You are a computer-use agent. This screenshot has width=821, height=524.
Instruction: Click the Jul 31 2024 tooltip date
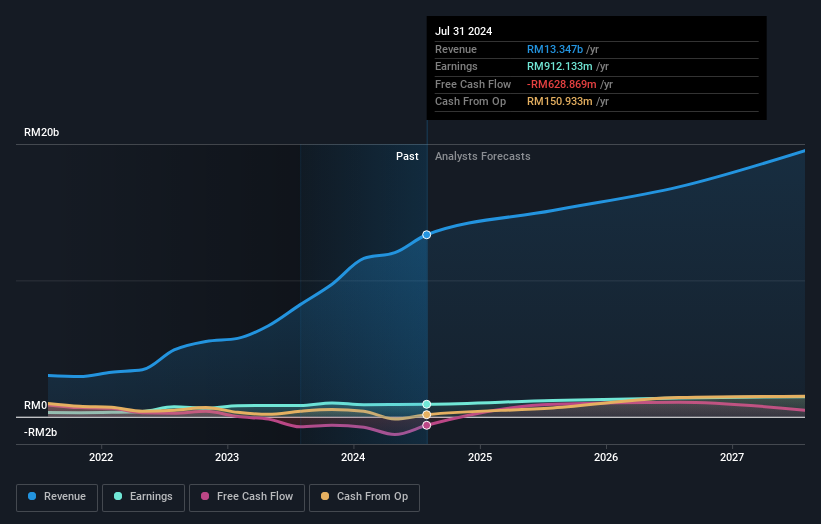[x=463, y=31]
